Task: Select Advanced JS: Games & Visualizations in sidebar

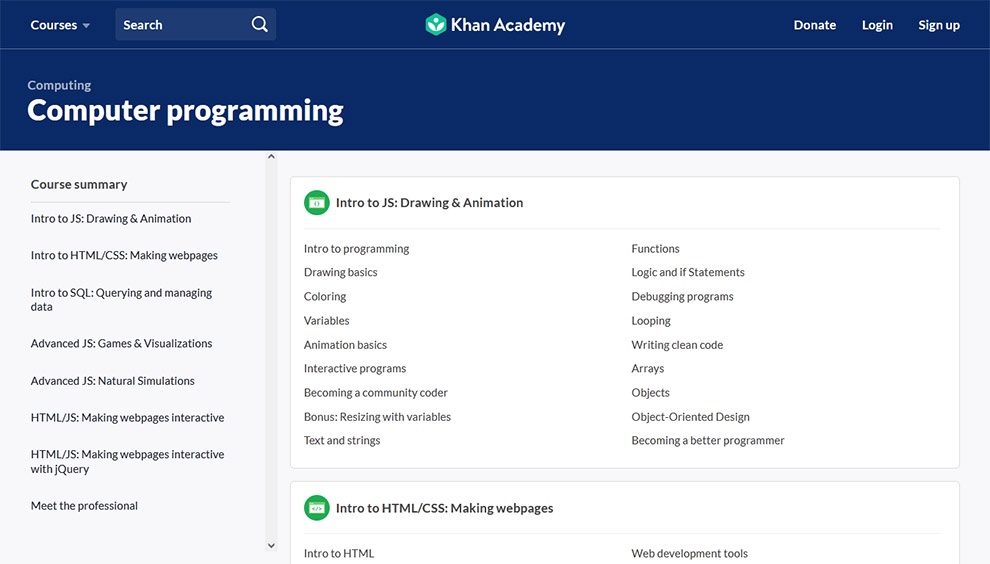Action: coord(121,344)
